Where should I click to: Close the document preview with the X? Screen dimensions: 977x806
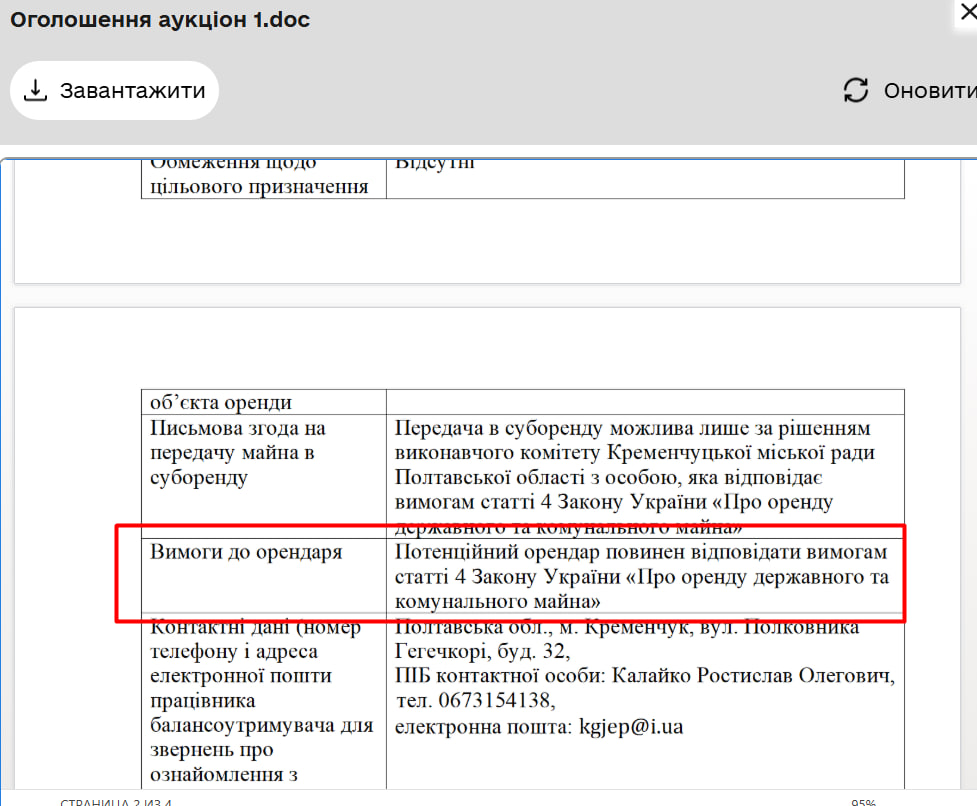966,12
